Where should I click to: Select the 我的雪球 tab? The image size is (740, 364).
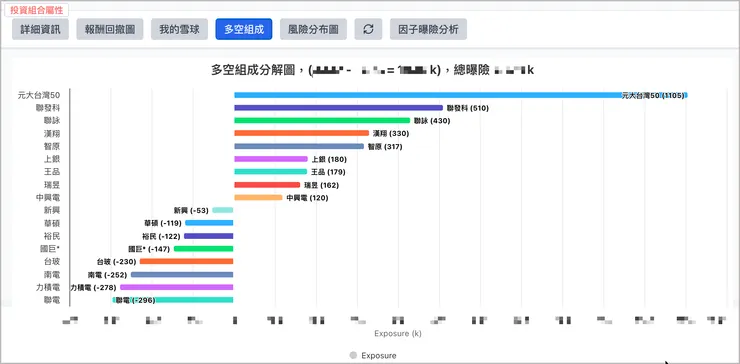pyautogui.click(x=179, y=29)
